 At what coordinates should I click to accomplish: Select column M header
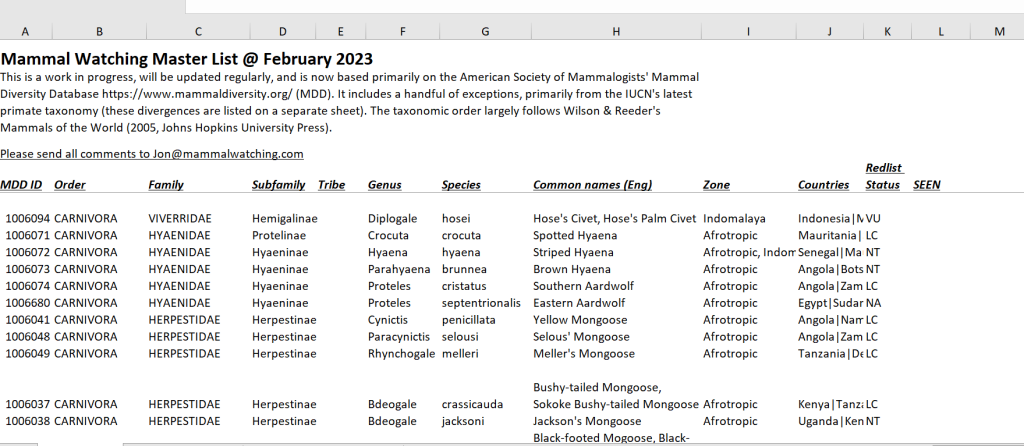click(999, 31)
